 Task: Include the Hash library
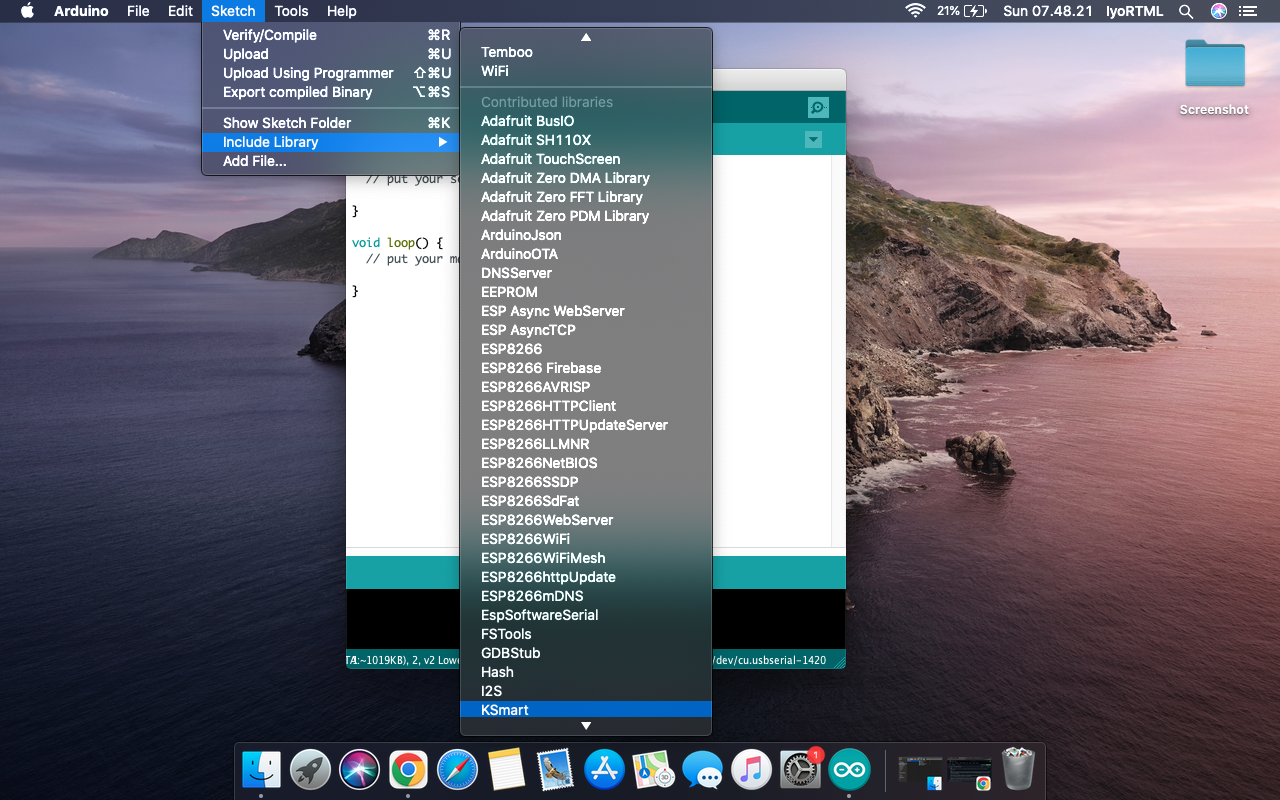click(586, 672)
